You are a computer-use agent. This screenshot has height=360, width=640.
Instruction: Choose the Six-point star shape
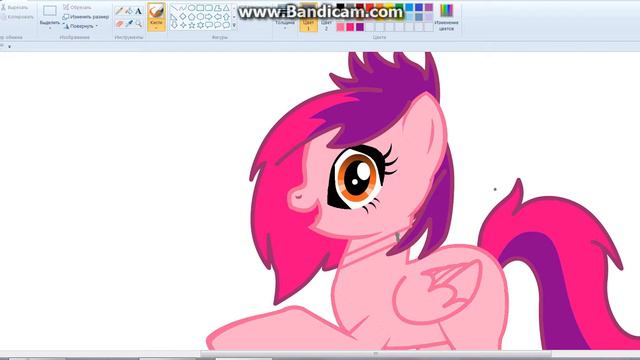pyautogui.click(x=200, y=25)
